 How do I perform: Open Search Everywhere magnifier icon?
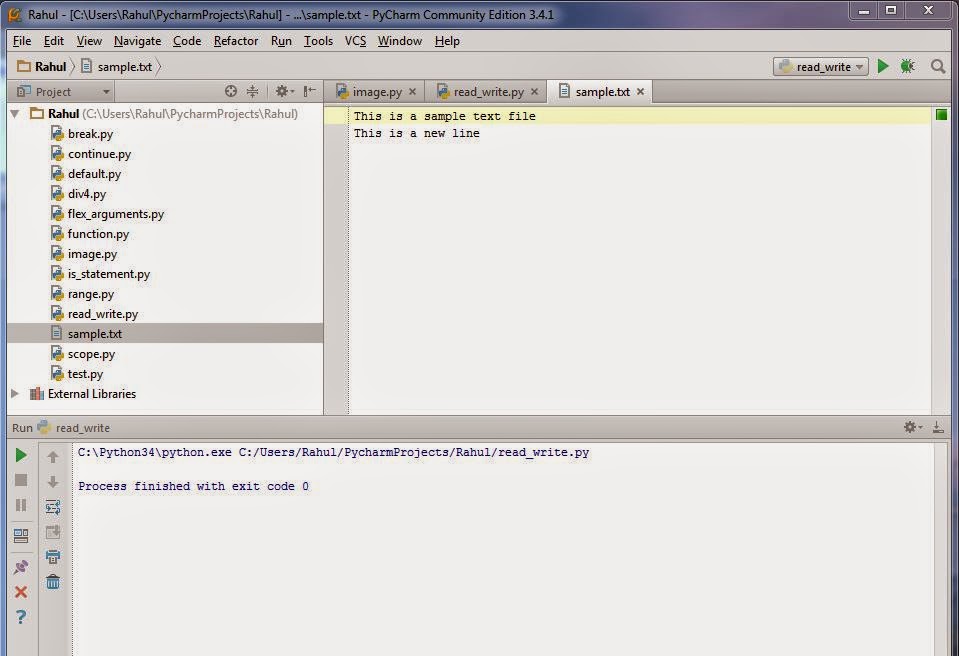(938, 66)
